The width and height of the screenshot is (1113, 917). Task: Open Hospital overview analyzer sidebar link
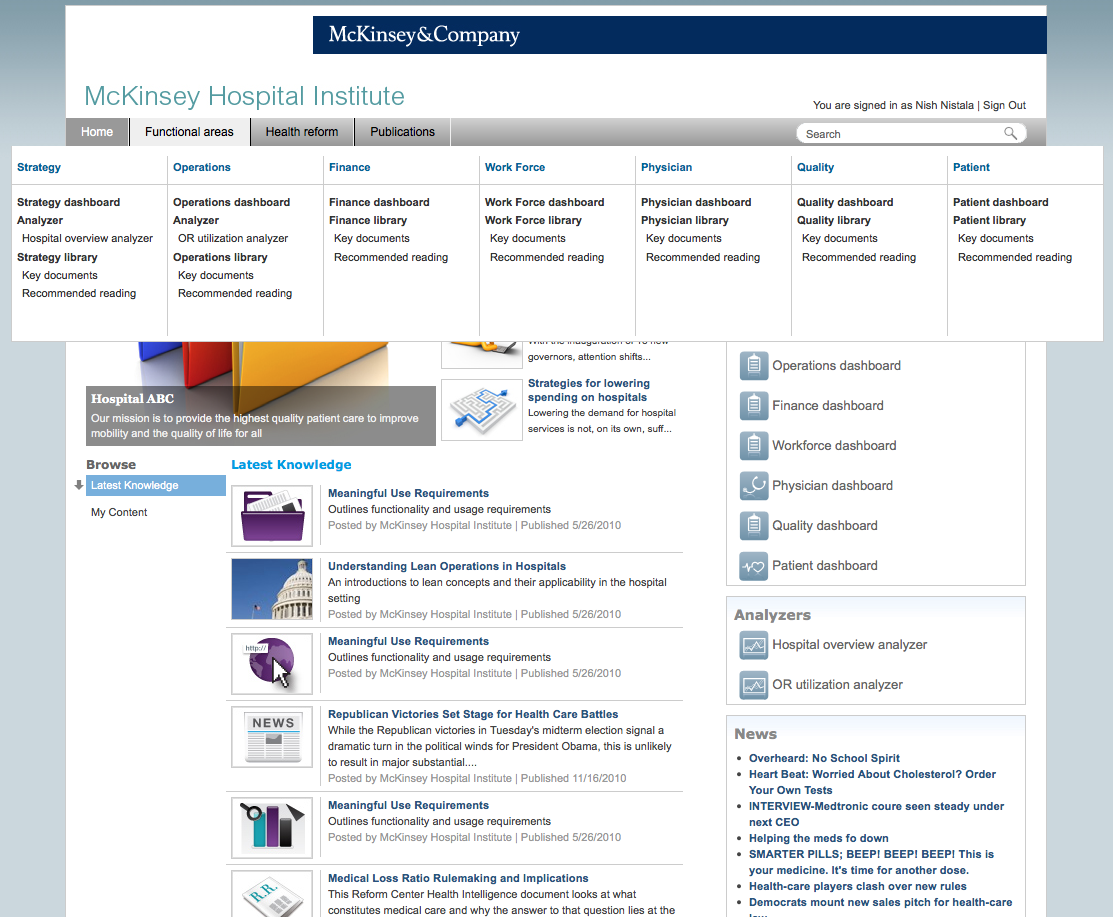[850, 644]
